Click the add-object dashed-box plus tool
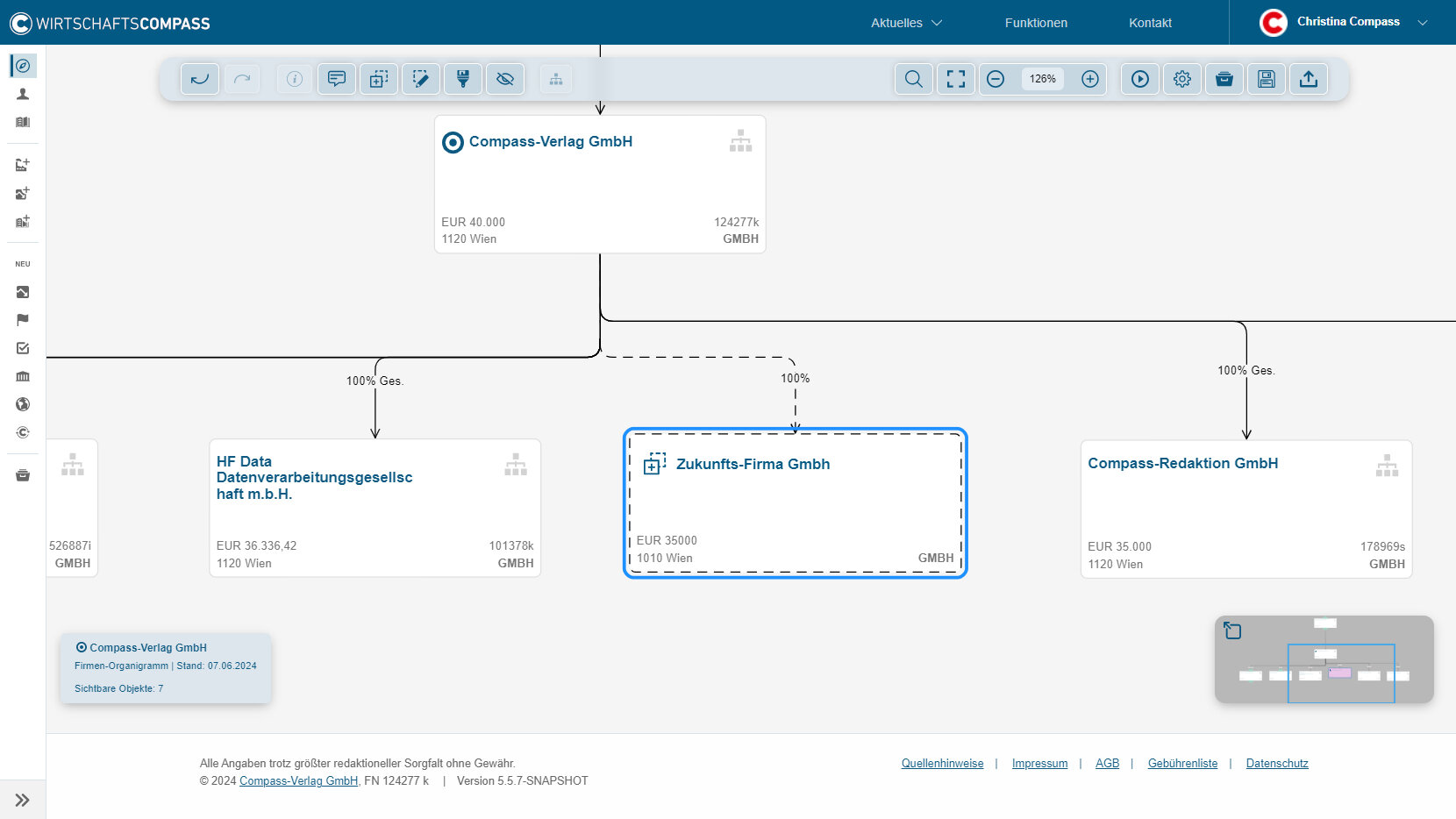Screen dimensions: 1456x819 (x=379, y=79)
